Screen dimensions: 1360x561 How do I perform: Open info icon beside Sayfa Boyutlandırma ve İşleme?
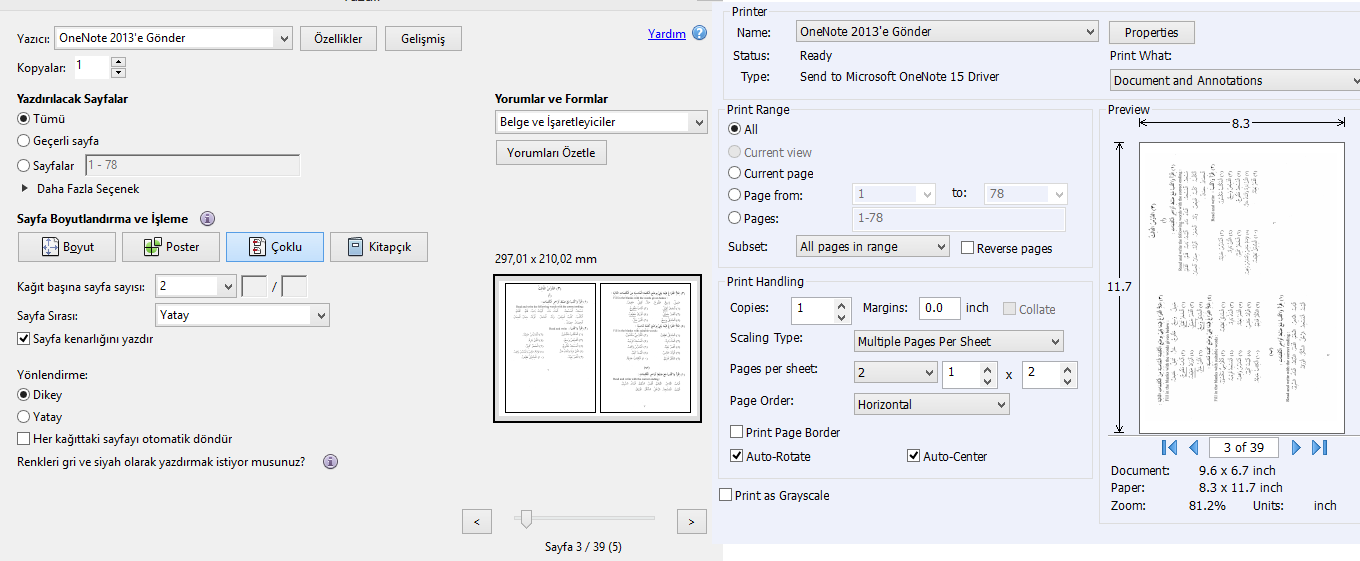tap(208, 219)
